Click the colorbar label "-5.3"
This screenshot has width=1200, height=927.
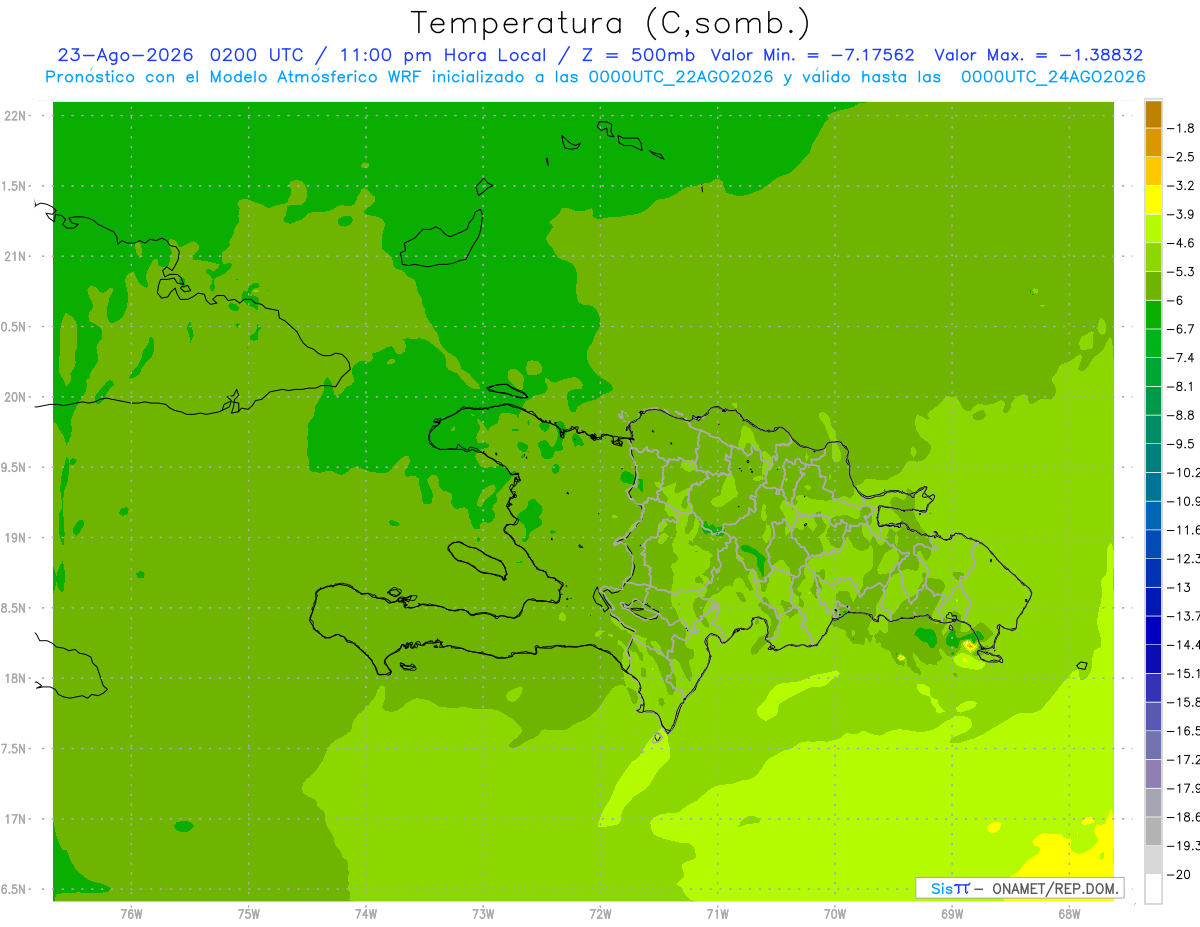pyautogui.click(x=1182, y=271)
